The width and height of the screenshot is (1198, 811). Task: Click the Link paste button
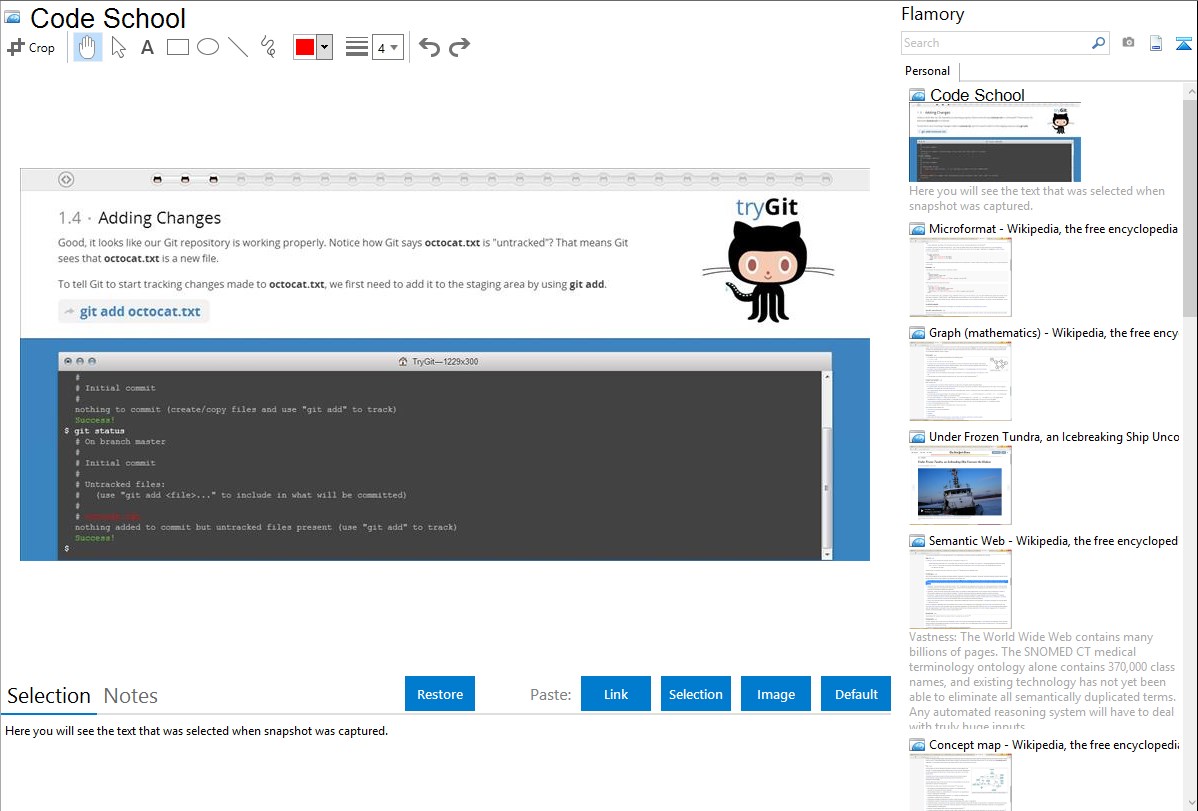coord(616,694)
